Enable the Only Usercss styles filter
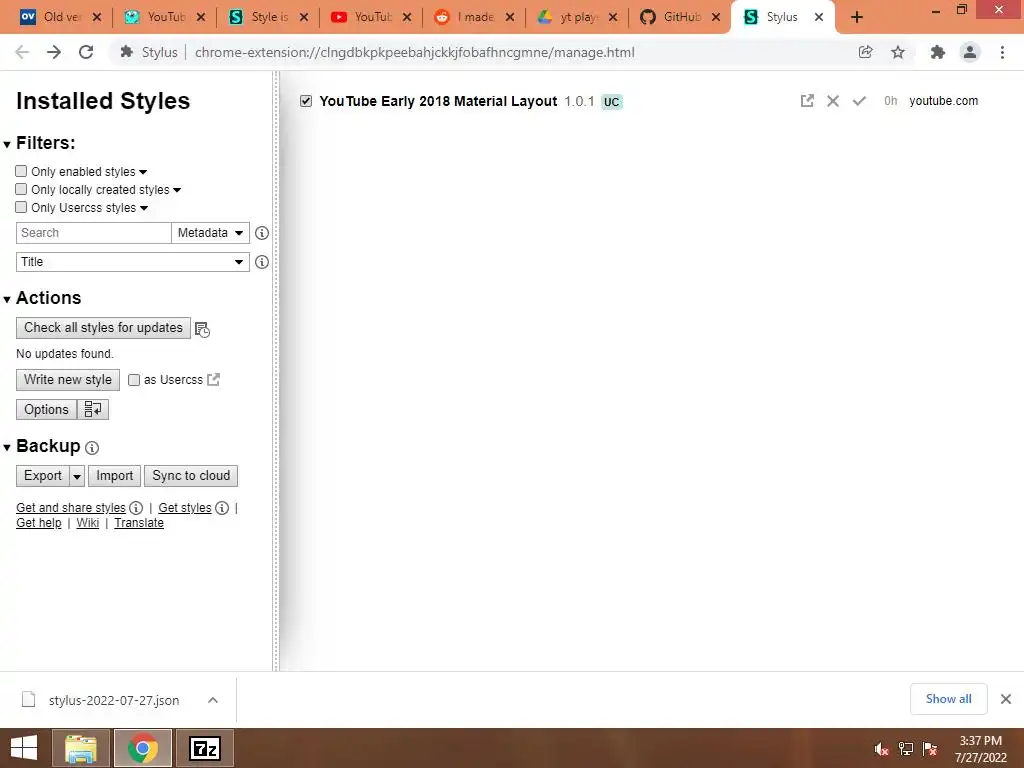 click(21, 207)
